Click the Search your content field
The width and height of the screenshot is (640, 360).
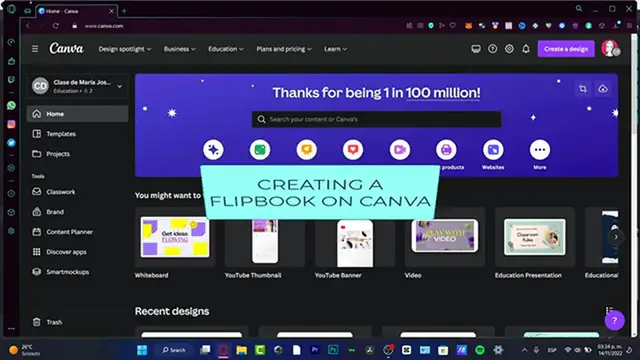click(376, 119)
